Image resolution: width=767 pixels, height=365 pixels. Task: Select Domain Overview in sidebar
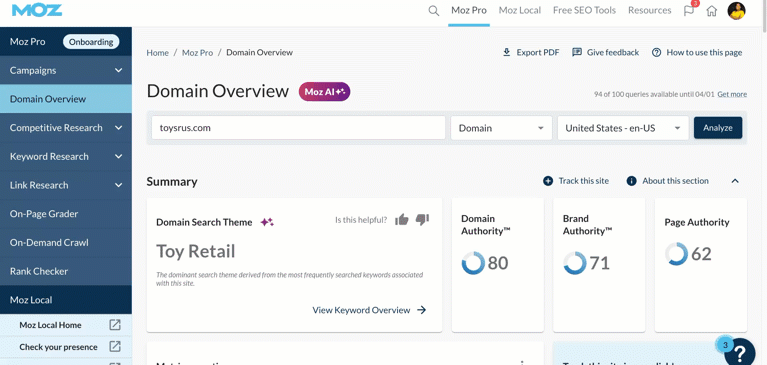(x=66, y=99)
